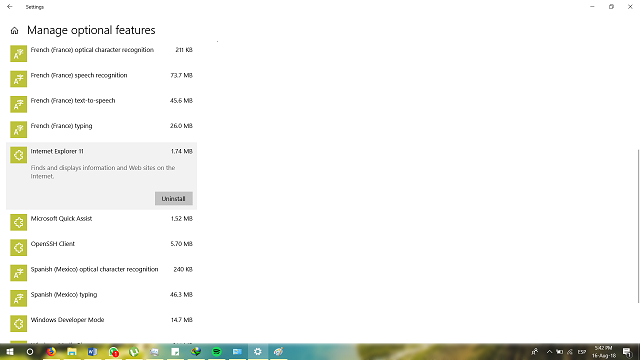Open the battery status tray icon
This screenshot has width=640, height=360.
(x=560, y=351)
